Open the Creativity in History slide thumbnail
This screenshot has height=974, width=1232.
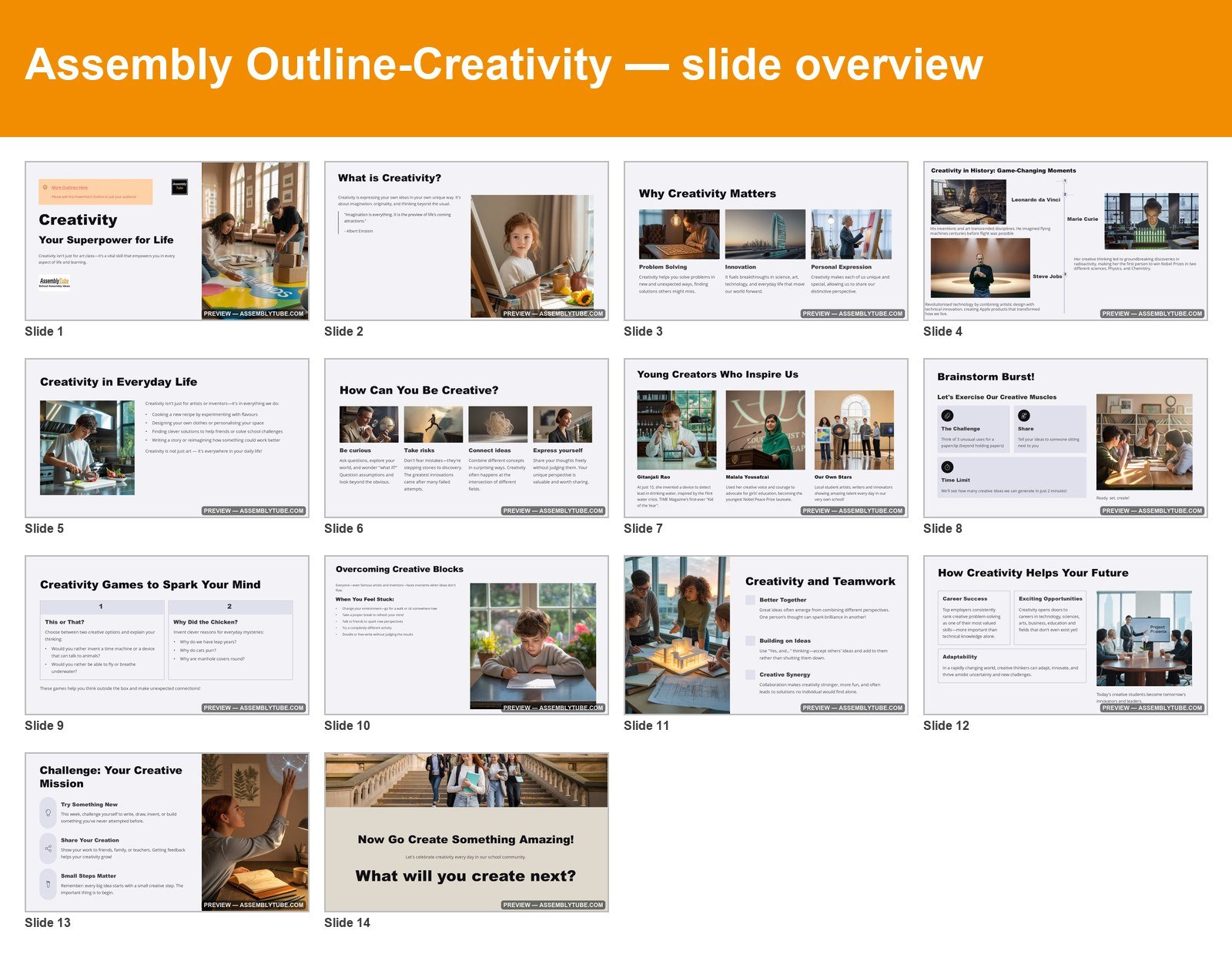(x=1066, y=241)
